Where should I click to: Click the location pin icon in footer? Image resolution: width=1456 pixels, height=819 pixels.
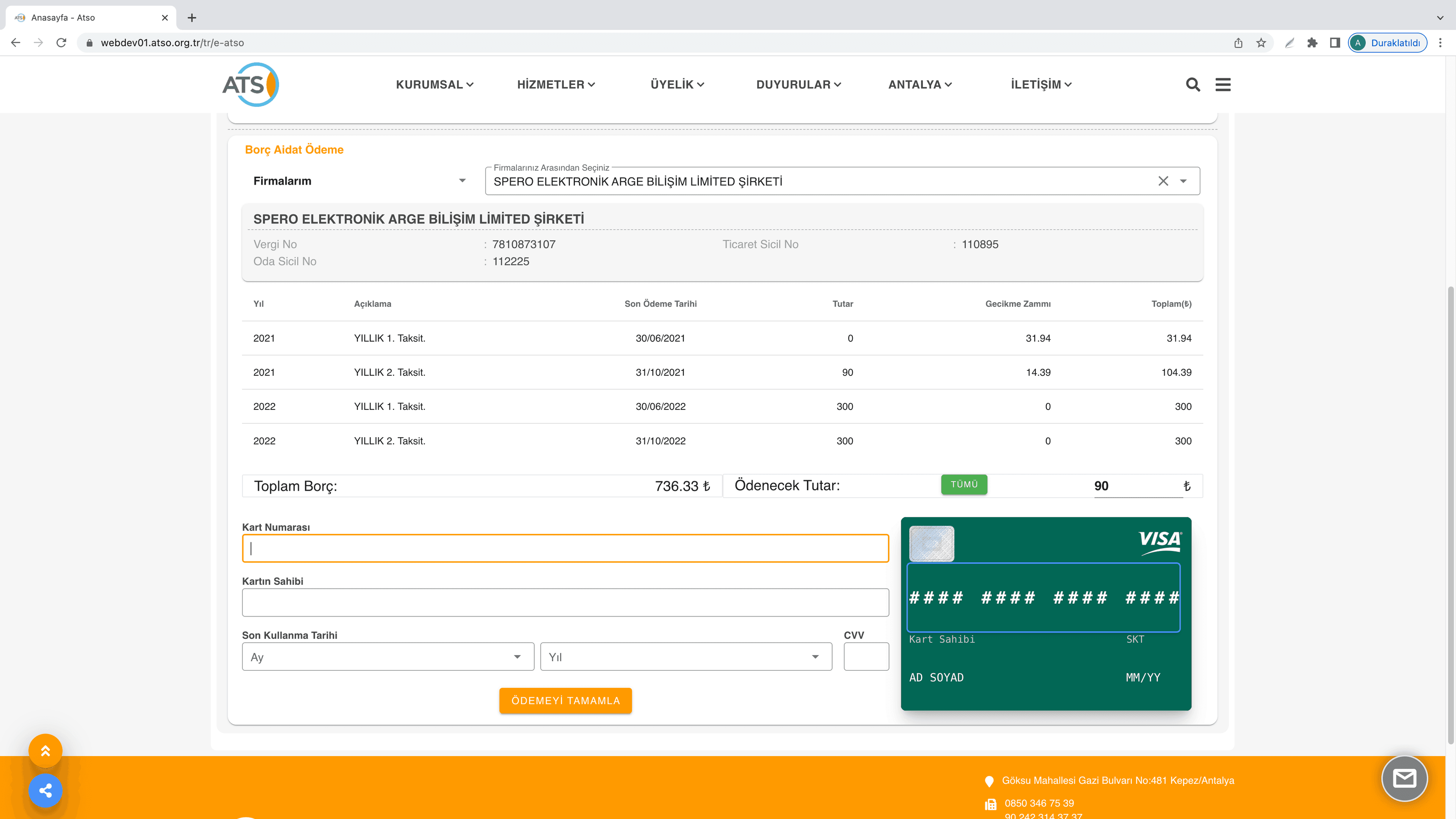tap(989, 781)
